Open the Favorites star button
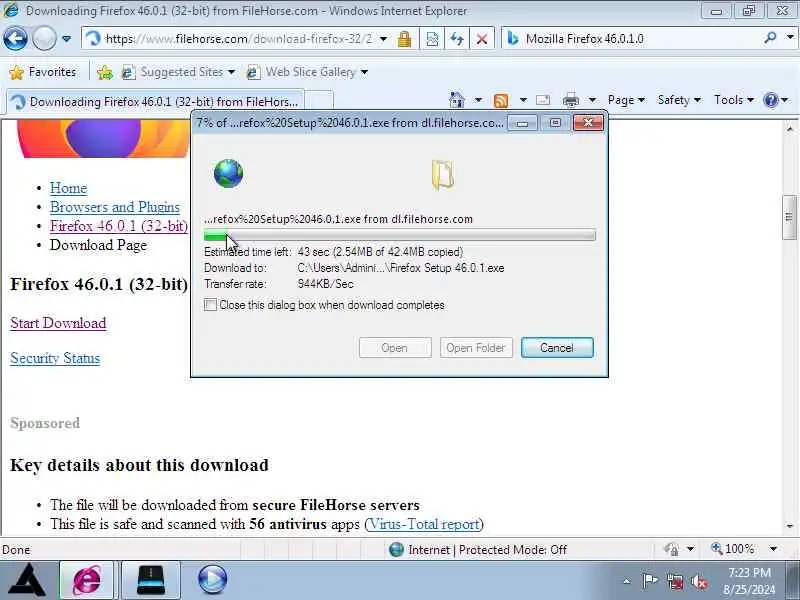Screen dimensions: 800x600 click(43, 72)
